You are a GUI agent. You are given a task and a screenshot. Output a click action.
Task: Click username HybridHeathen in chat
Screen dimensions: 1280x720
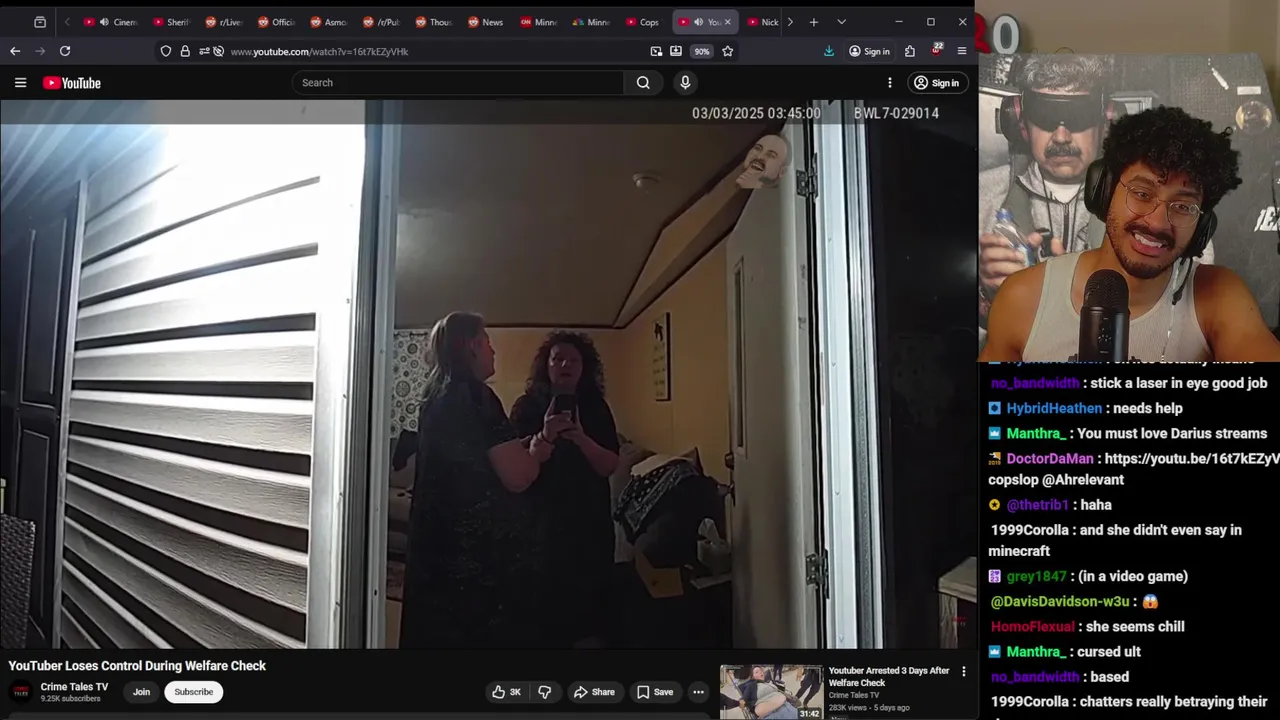(x=1054, y=408)
